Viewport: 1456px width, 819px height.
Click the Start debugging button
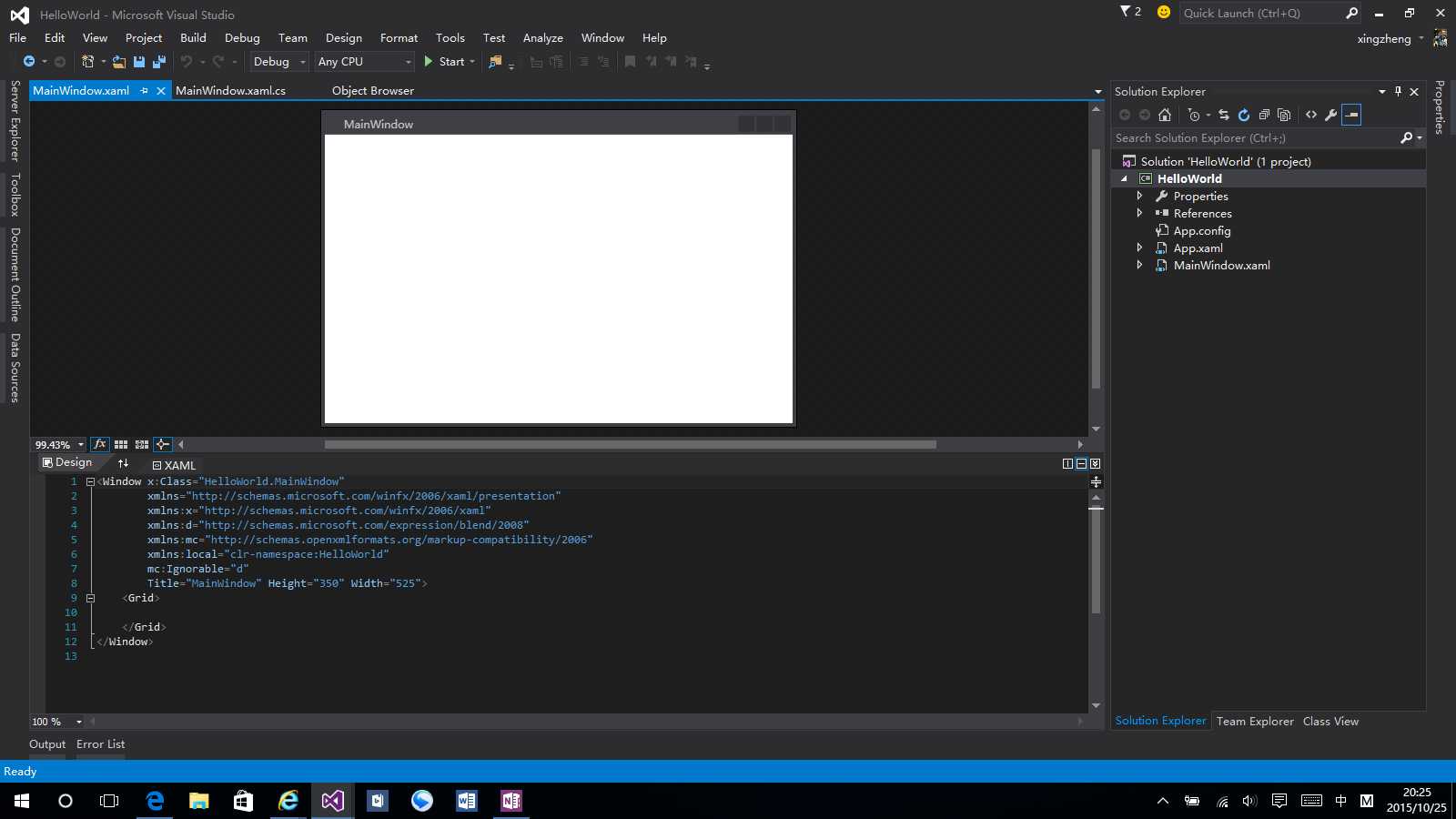tap(444, 61)
